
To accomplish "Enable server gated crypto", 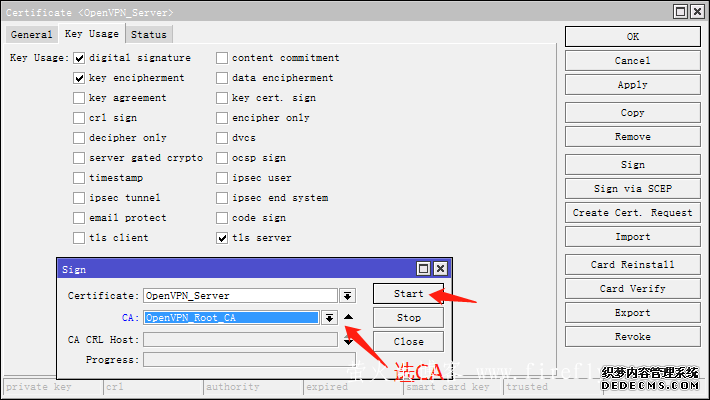I will (x=79, y=158).
